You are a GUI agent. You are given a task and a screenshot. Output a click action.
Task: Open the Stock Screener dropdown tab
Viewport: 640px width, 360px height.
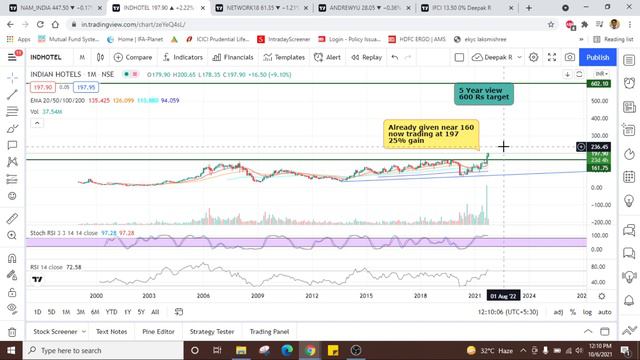pyautogui.click(x=59, y=332)
